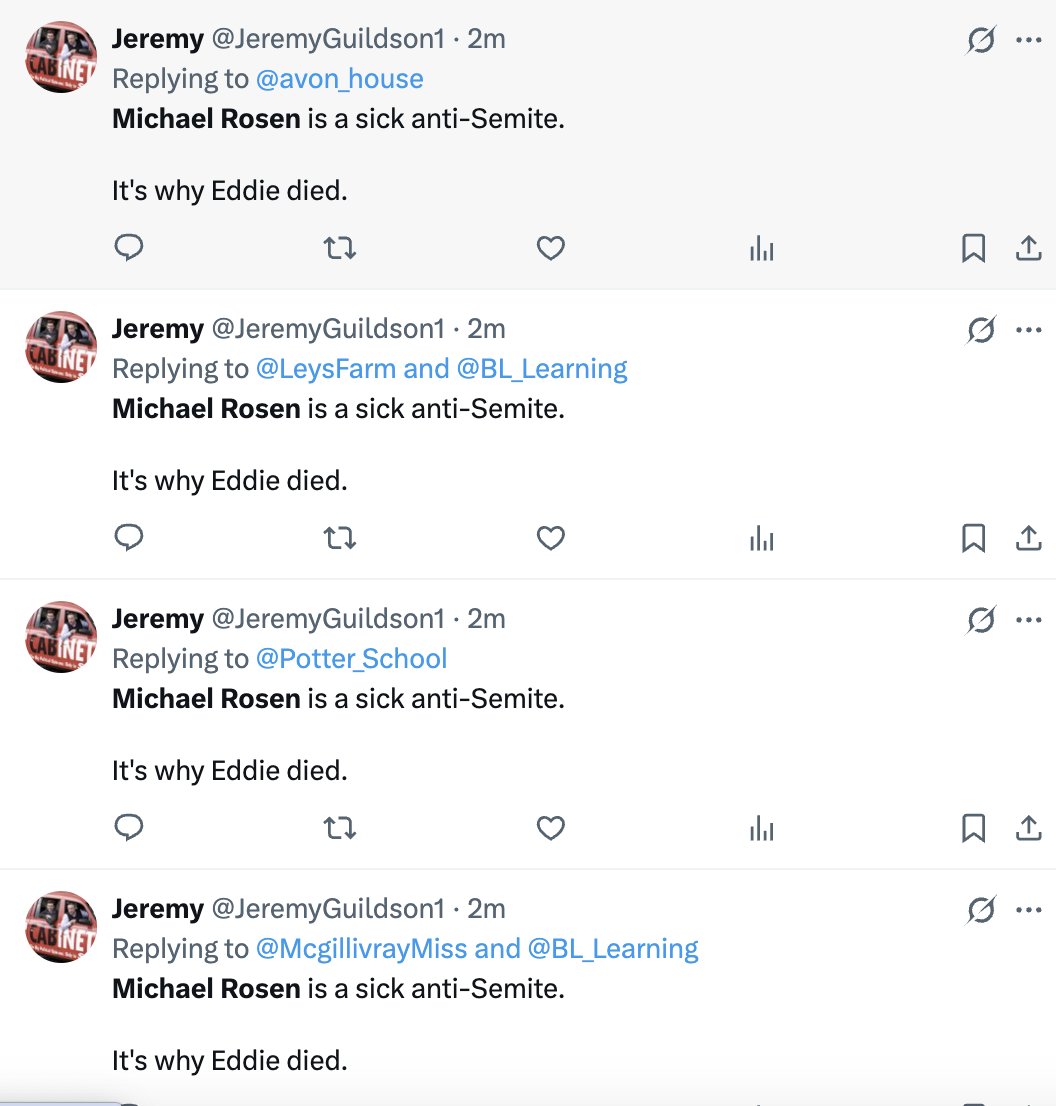Bookmark the tweet replying to @avon_house
Viewport: 1056px width, 1106px height.
(x=973, y=248)
